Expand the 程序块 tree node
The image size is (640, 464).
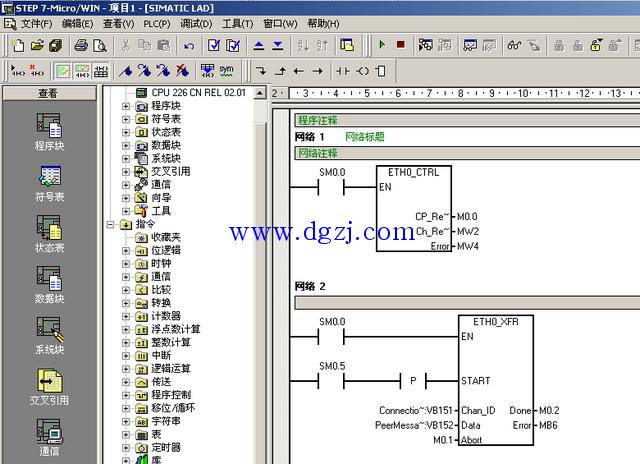coord(126,106)
